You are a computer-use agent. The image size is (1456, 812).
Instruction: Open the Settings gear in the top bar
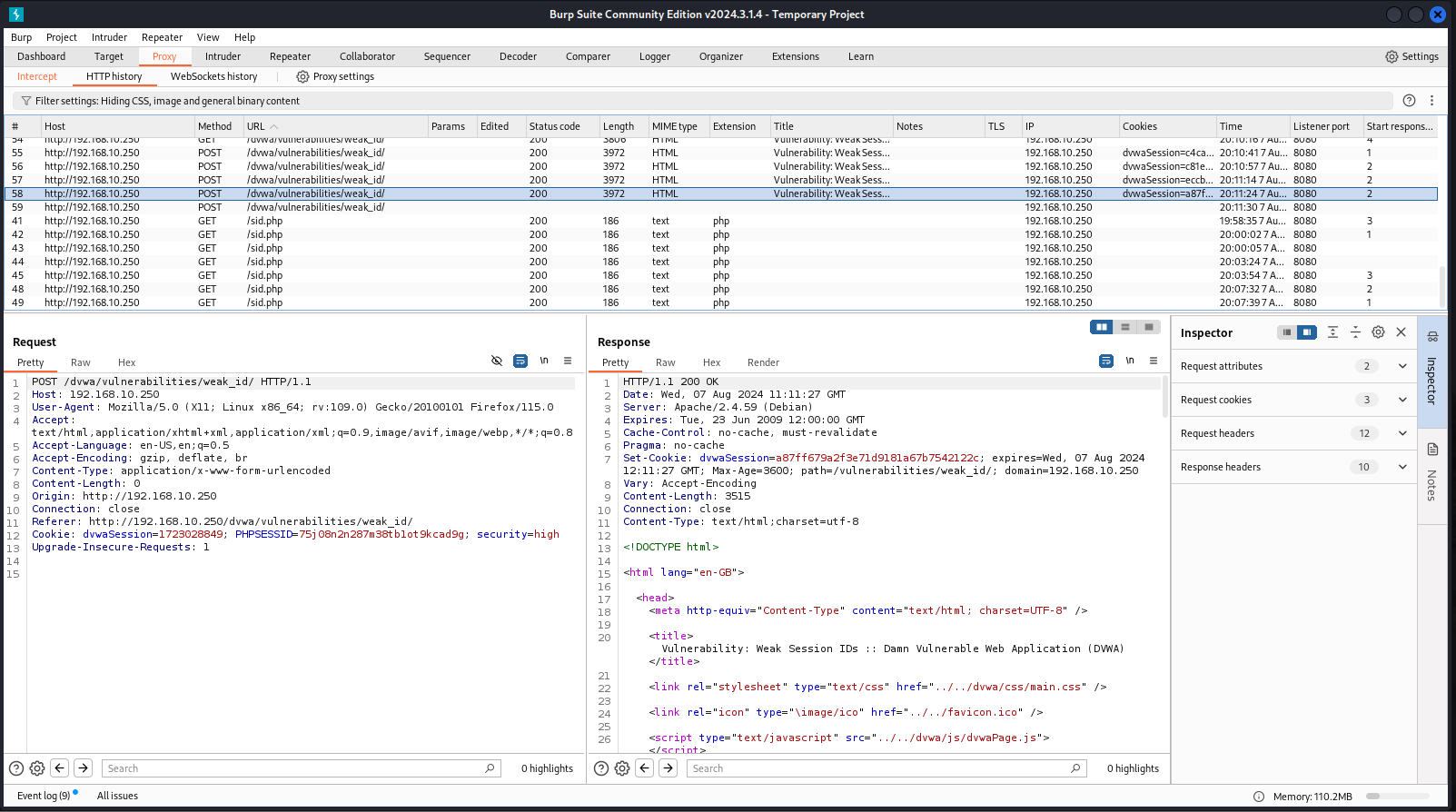pyautogui.click(x=1411, y=56)
